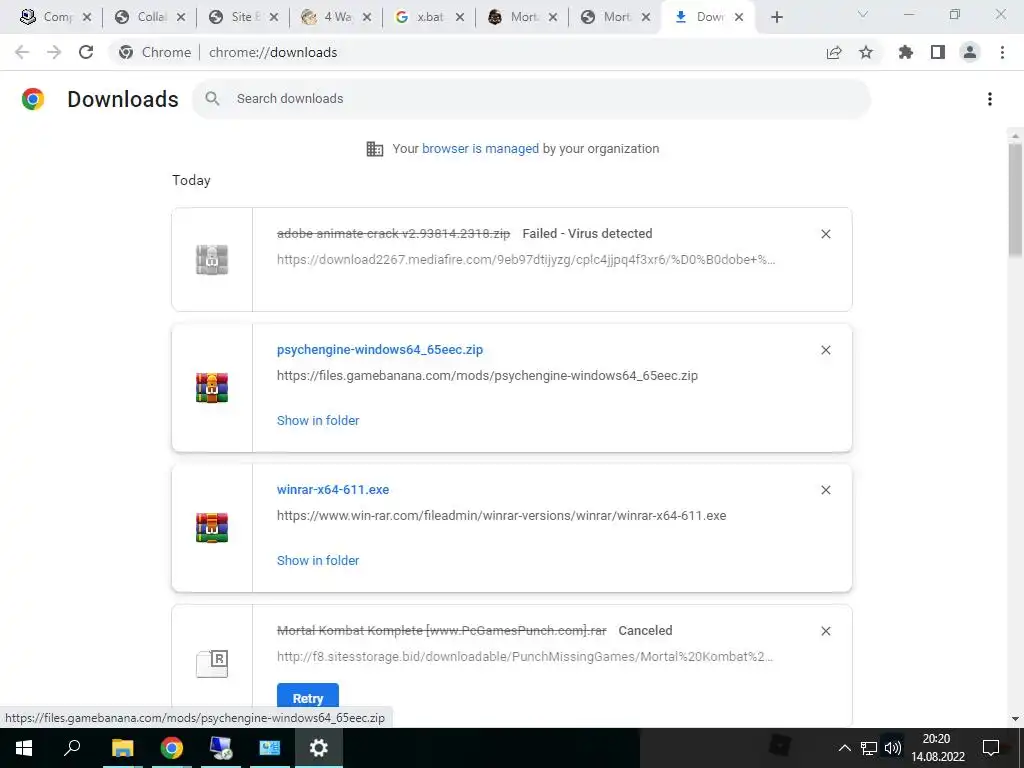Close the Comp tab
Viewport: 1024px width, 768px height.
tap(87, 17)
